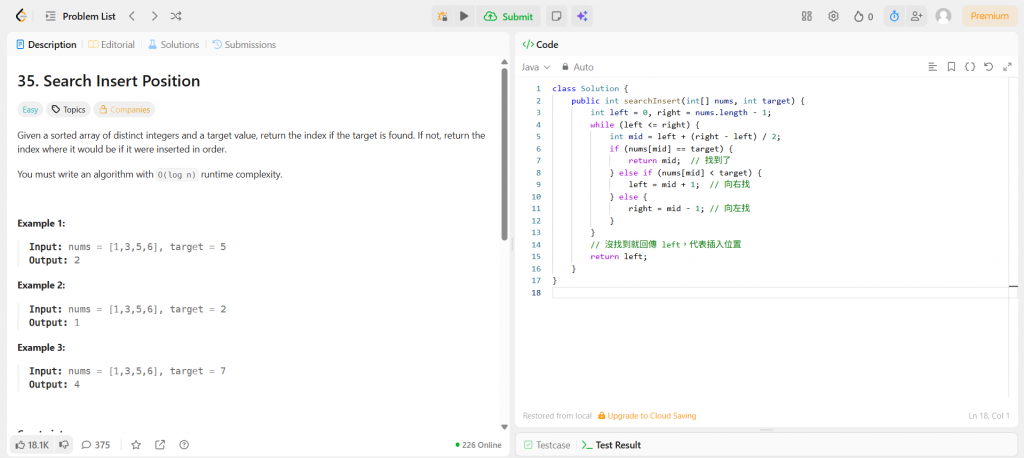Image resolution: width=1024 pixels, height=458 pixels.
Task: Open the Java language dropdown
Action: point(536,67)
